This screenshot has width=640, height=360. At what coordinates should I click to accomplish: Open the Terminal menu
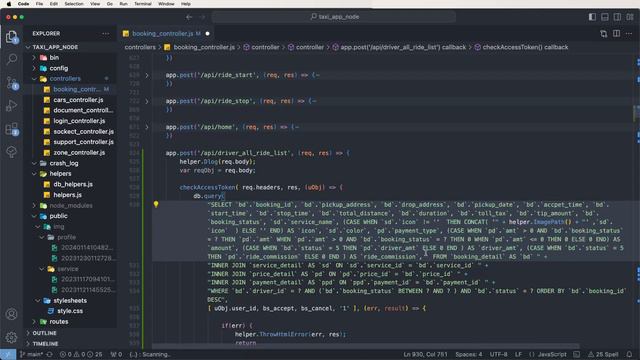[x=143, y=4]
